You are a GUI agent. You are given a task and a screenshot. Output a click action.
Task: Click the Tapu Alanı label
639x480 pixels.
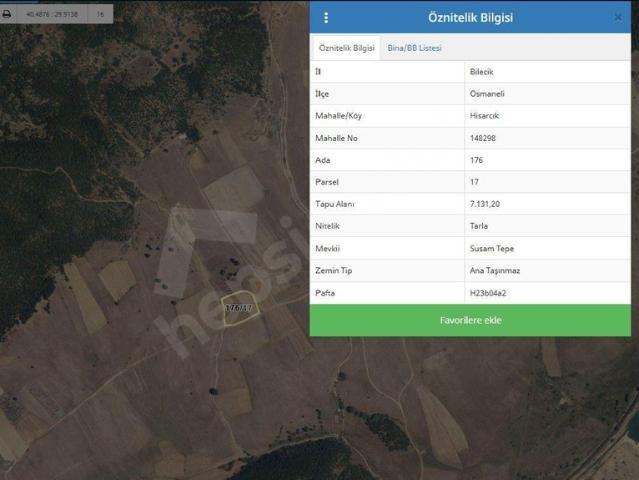click(x=335, y=204)
